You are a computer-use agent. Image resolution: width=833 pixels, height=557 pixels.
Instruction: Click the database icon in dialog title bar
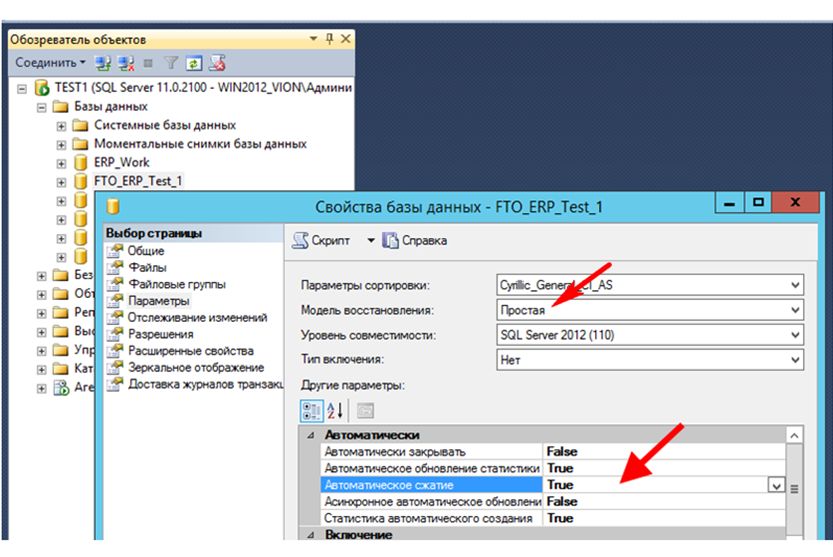coord(113,206)
